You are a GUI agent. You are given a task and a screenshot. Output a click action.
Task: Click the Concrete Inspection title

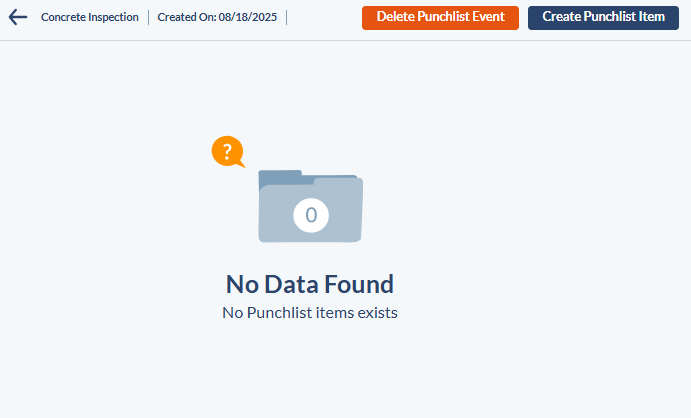[x=90, y=17]
